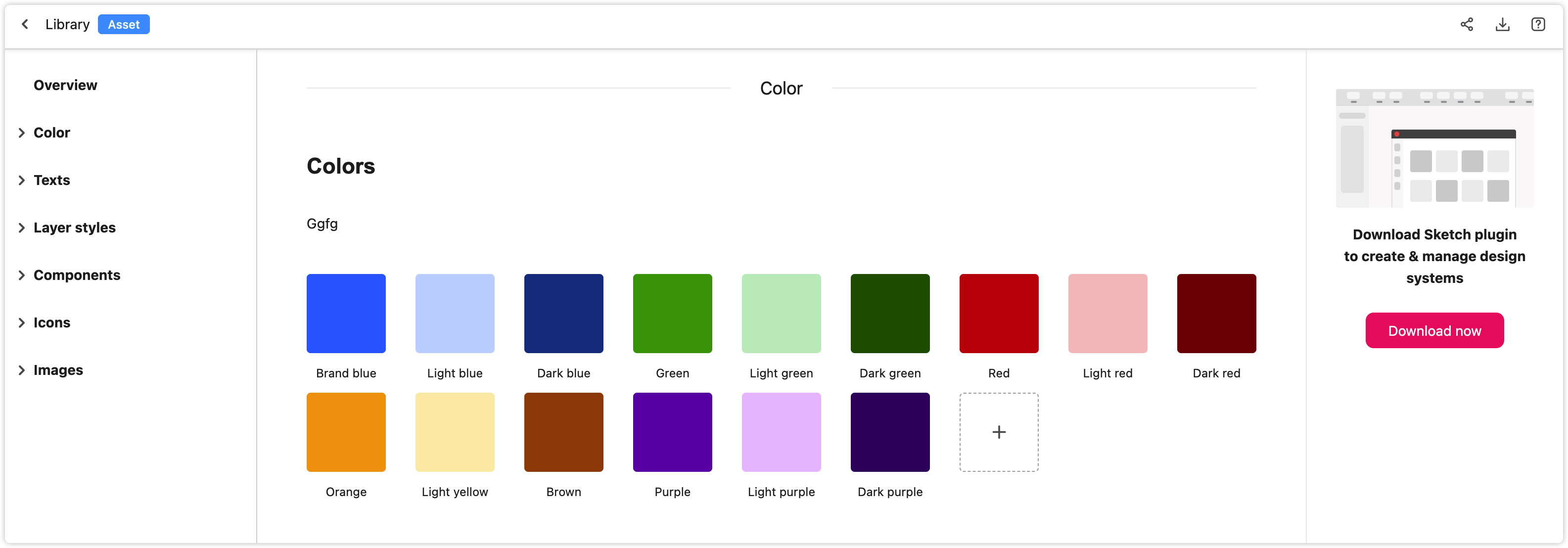Choose the Light purple swatch
This screenshot has height=548, width=1568.
[x=781, y=432]
